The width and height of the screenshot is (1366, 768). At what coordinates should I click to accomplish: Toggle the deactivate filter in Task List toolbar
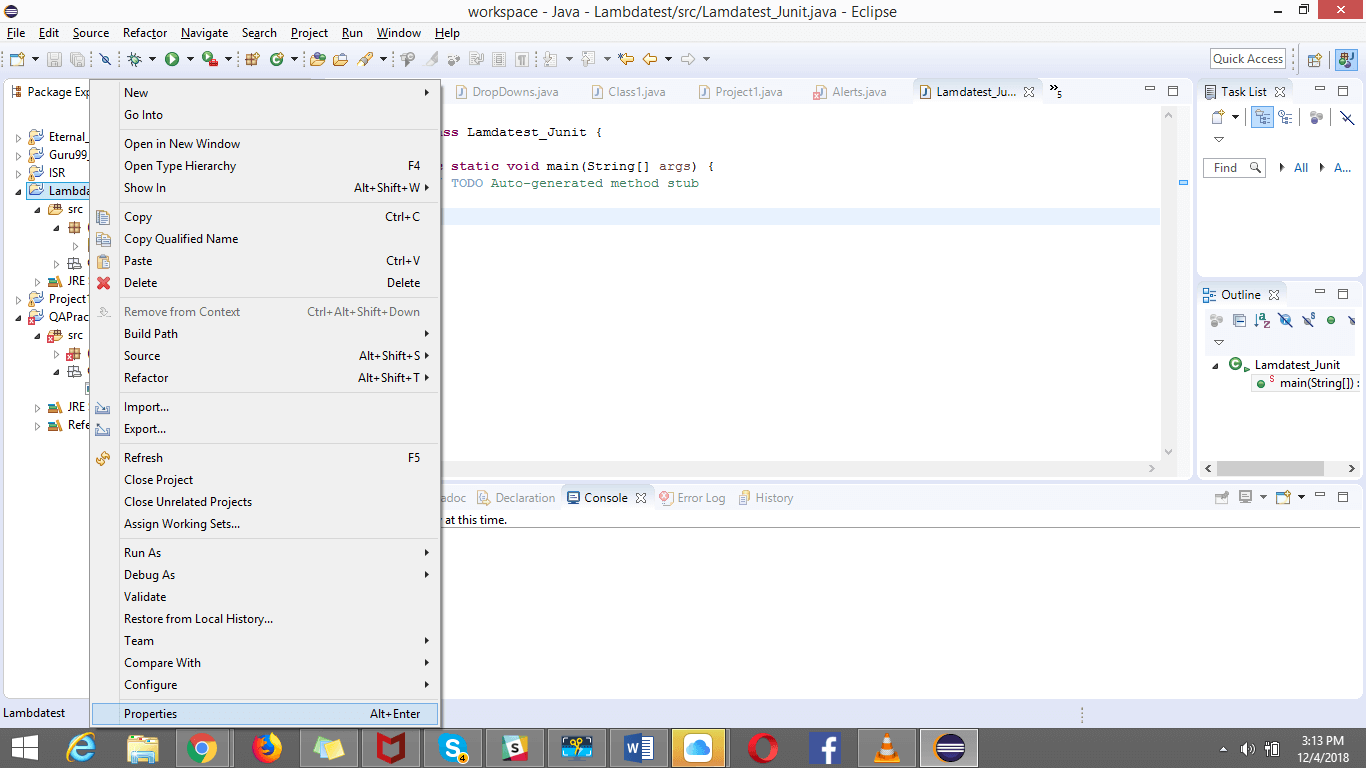pyautogui.click(x=1347, y=117)
